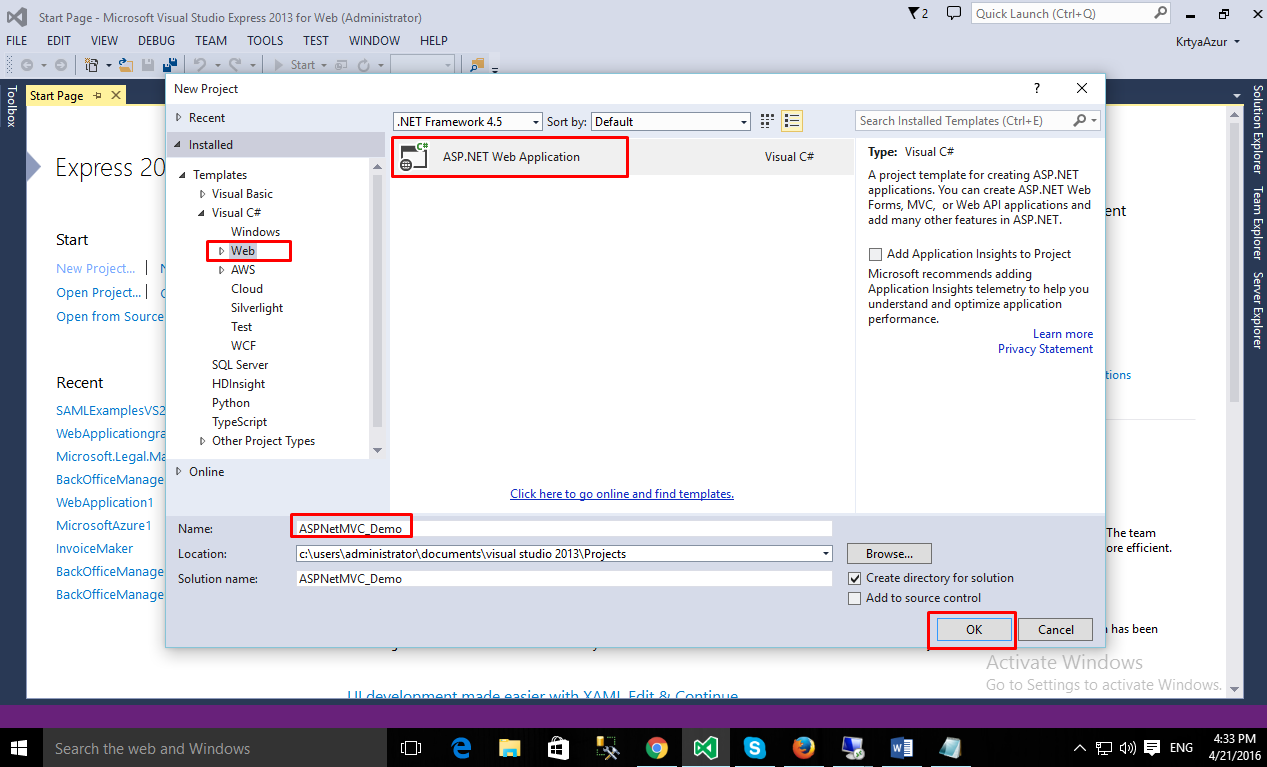Click the project Name input field
The height and width of the screenshot is (767, 1267).
[x=564, y=528]
